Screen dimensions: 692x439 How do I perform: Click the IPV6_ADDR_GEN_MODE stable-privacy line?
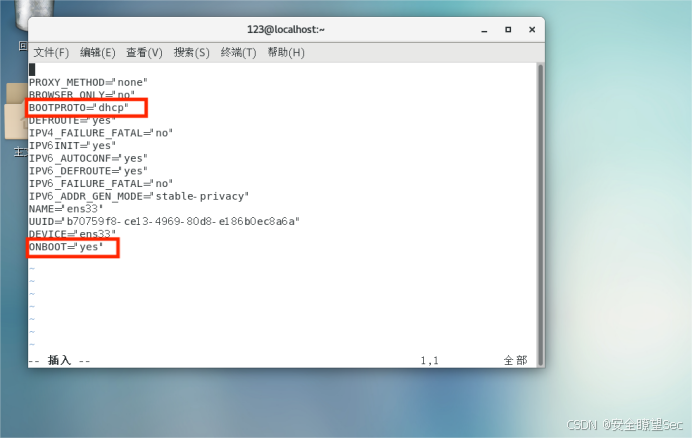tap(139, 196)
